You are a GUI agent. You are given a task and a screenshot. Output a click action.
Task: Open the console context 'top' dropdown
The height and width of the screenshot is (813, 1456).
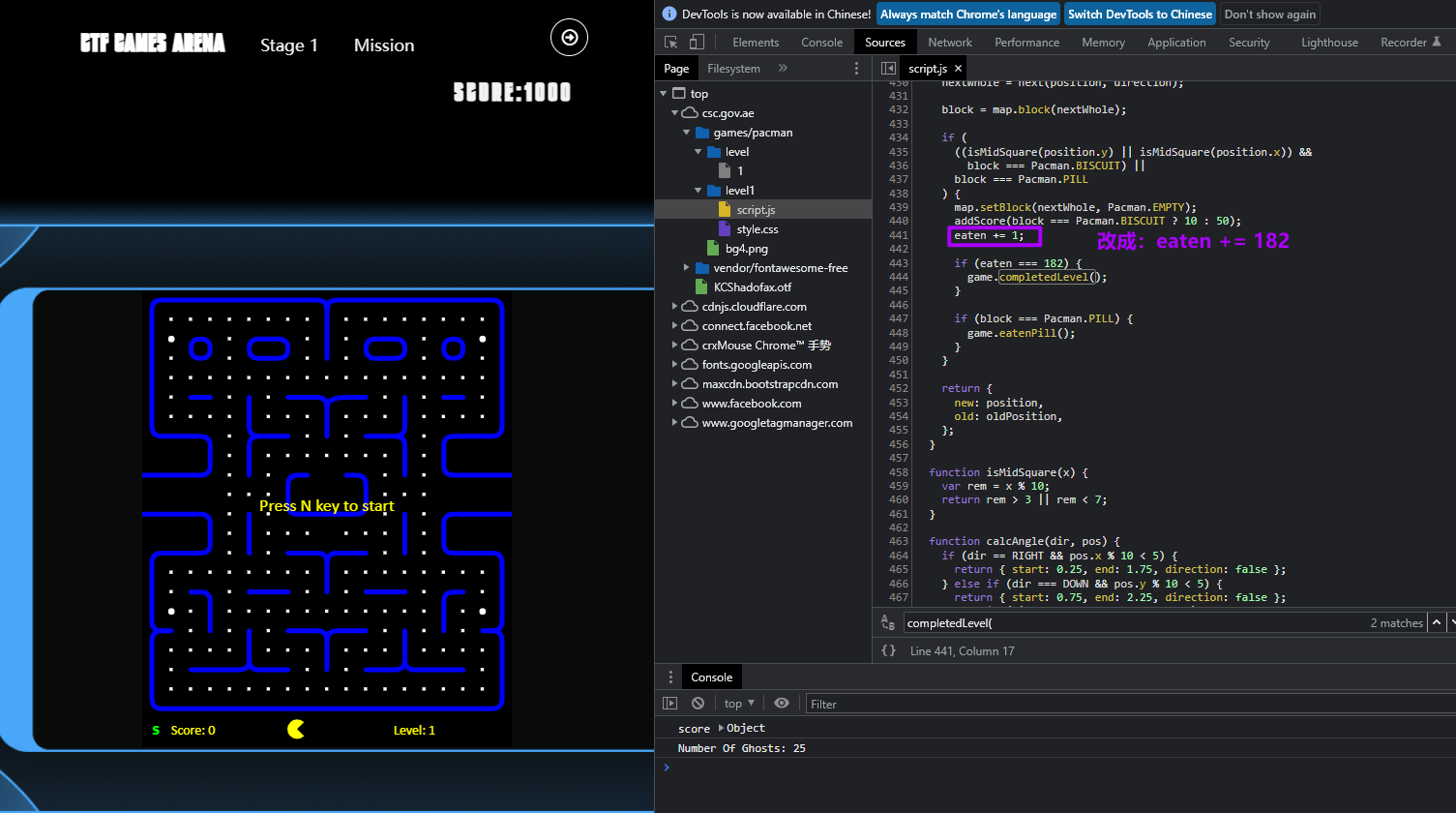739,704
